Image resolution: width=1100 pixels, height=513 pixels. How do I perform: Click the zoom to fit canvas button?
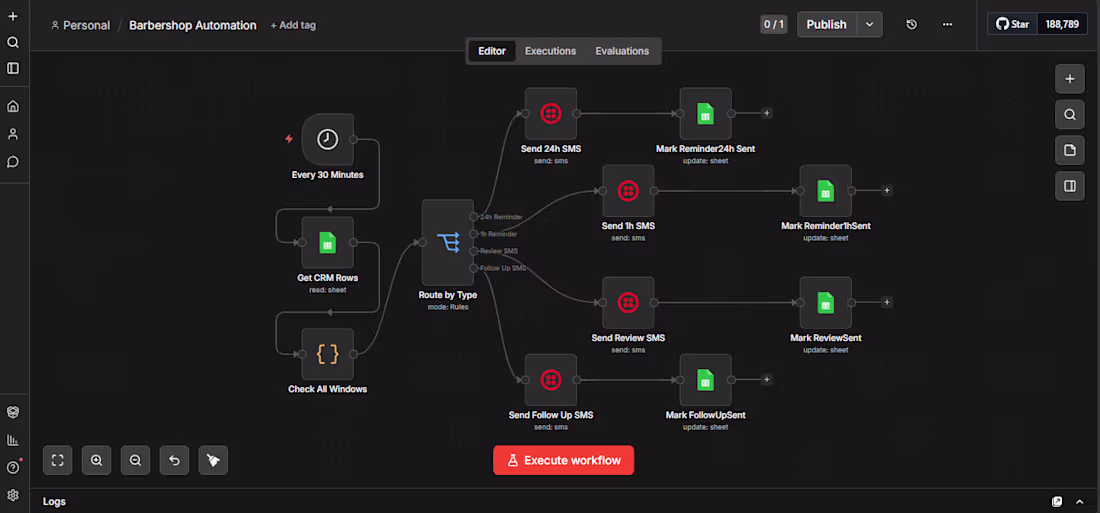click(x=58, y=460)
